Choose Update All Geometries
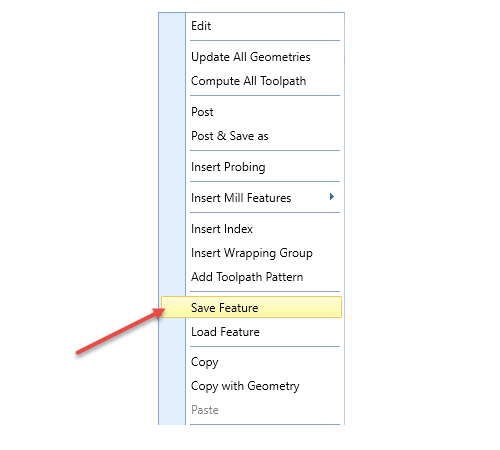 click(x=251, y=57)
